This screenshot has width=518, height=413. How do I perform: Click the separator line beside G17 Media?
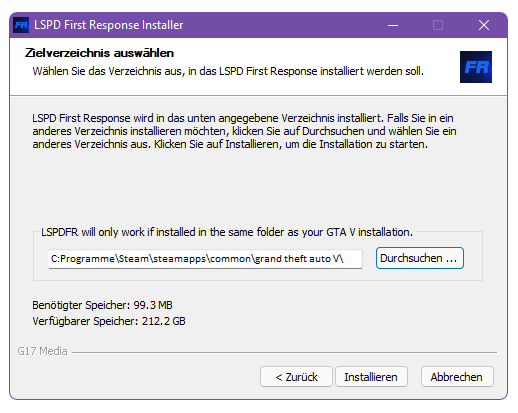tap(284, 352)
